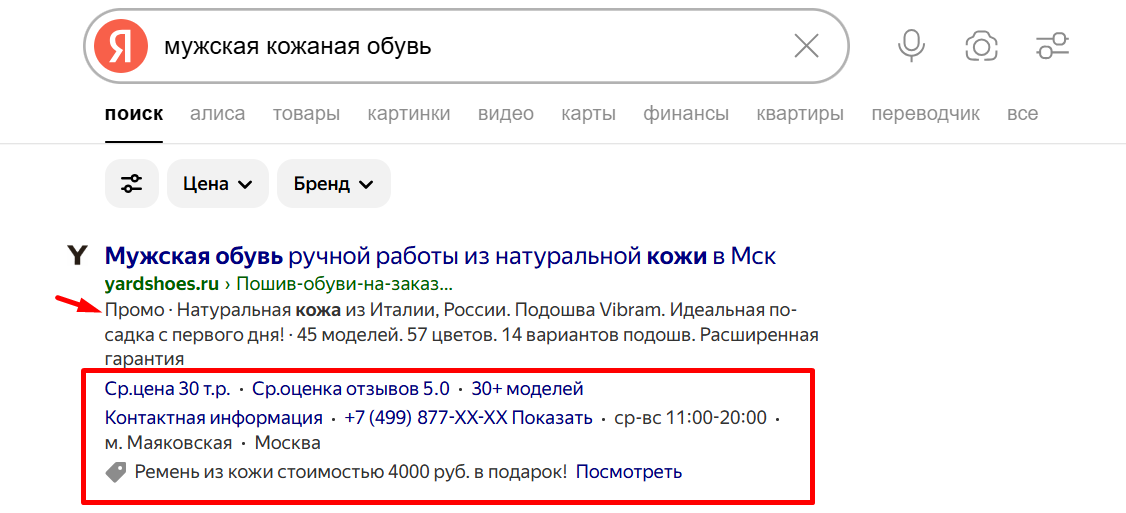The height and width of the screenshot is (513, 1126).
Task: Click the Yandex logo in search bar
Action: tap(120, 46)
